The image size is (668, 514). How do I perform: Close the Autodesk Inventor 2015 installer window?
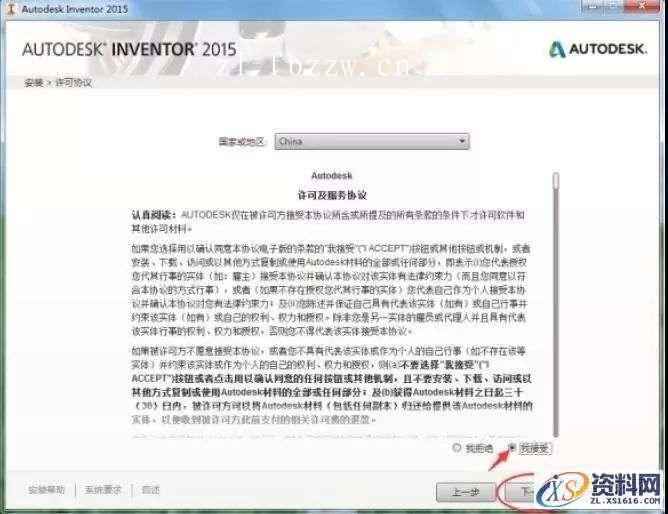tap(643, 6)
